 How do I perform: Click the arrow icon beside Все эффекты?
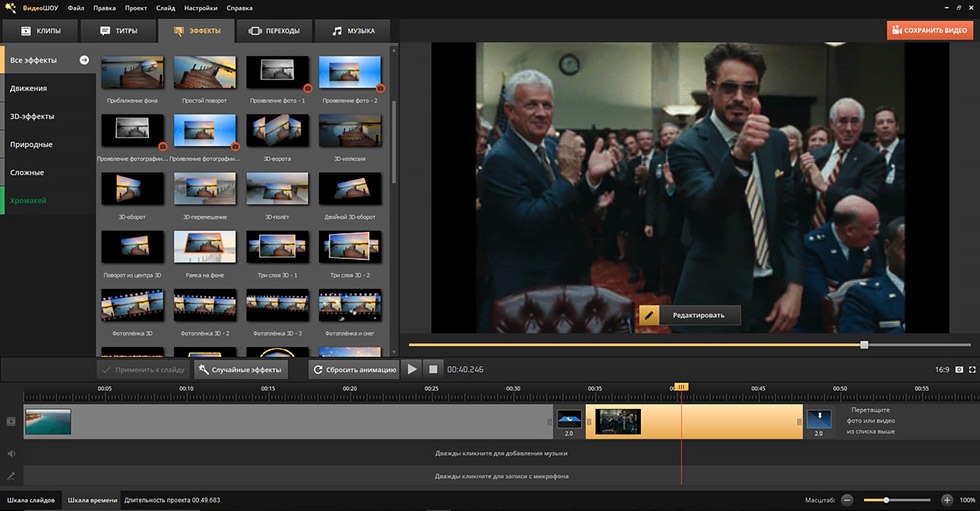[84, 60]
